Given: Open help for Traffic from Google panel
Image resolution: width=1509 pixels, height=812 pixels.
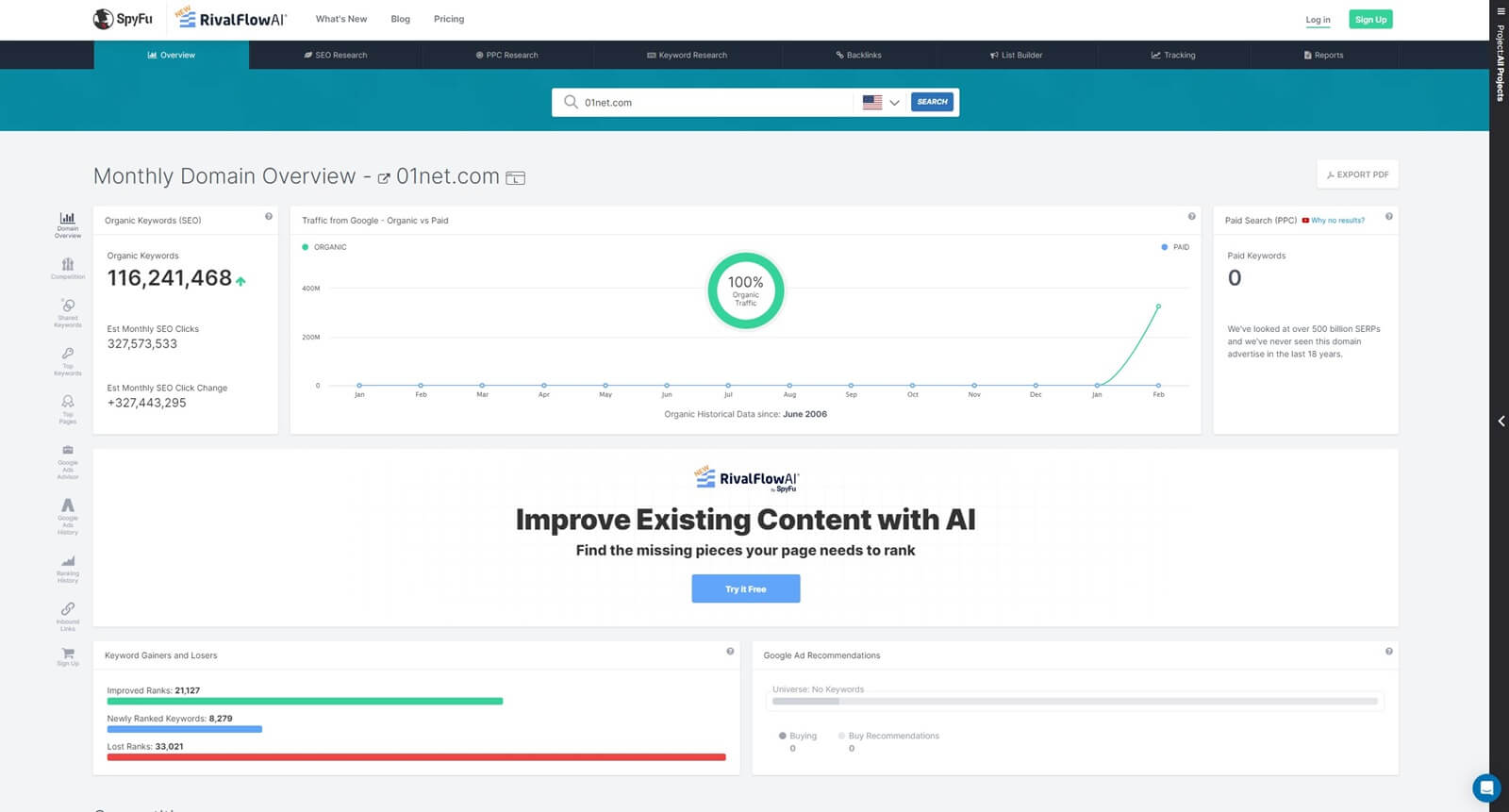Looking at the screenshot, I should (1192, 217).
